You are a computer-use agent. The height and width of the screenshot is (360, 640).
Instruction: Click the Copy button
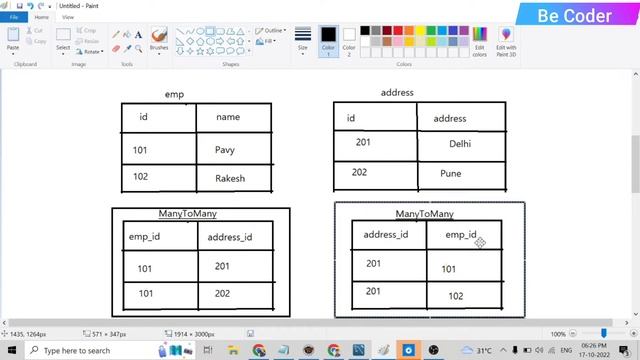tap(36, 41)
